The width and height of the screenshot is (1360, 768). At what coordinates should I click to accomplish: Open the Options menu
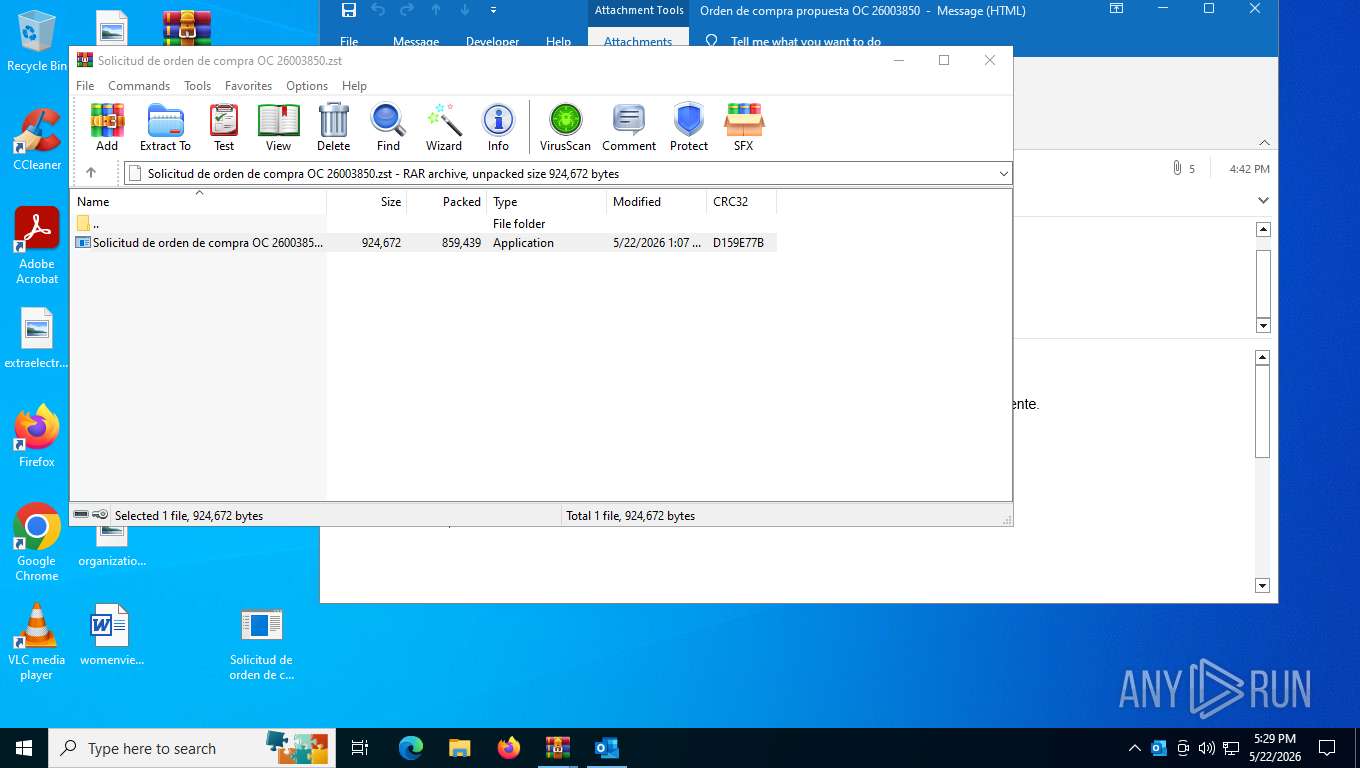point(307,86)
